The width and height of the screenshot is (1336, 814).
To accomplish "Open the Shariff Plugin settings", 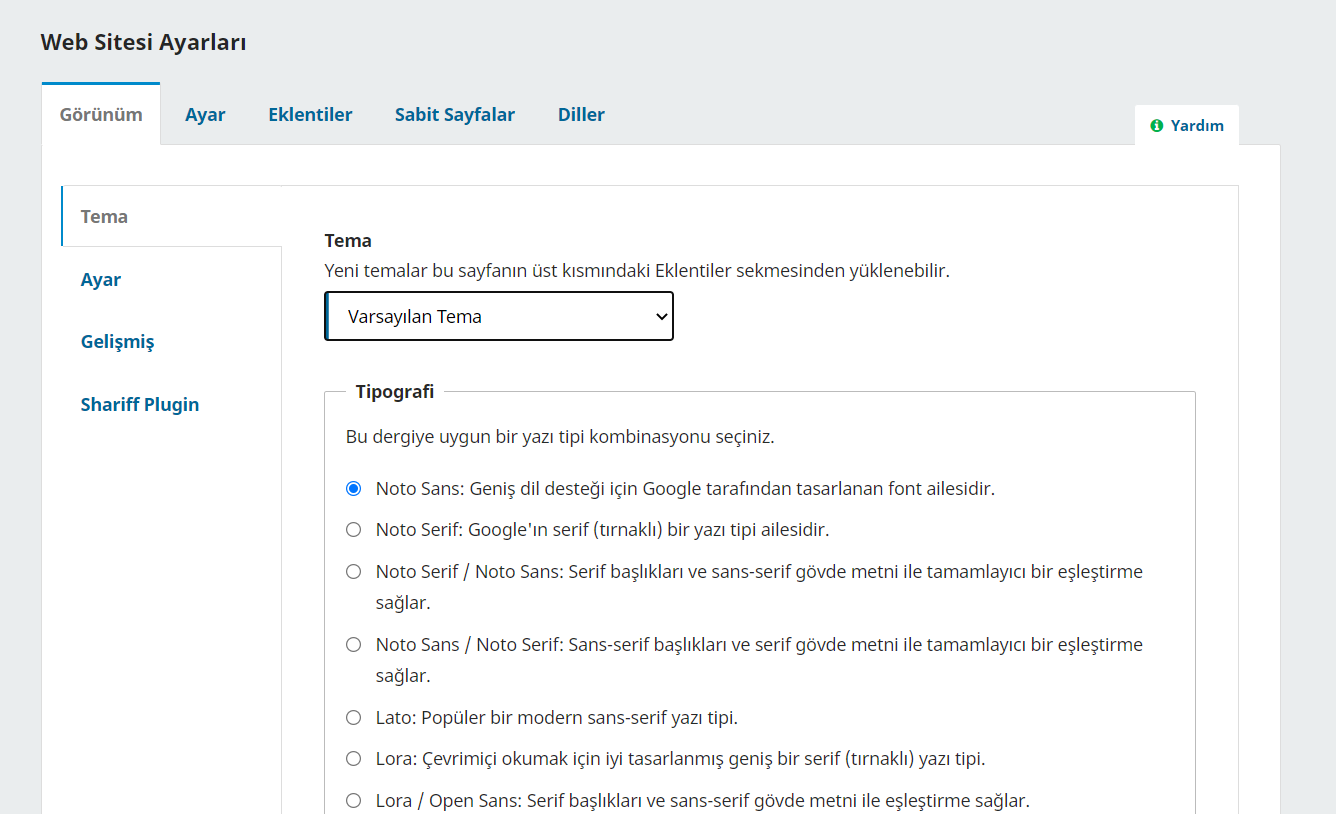I will pos(171,404).
